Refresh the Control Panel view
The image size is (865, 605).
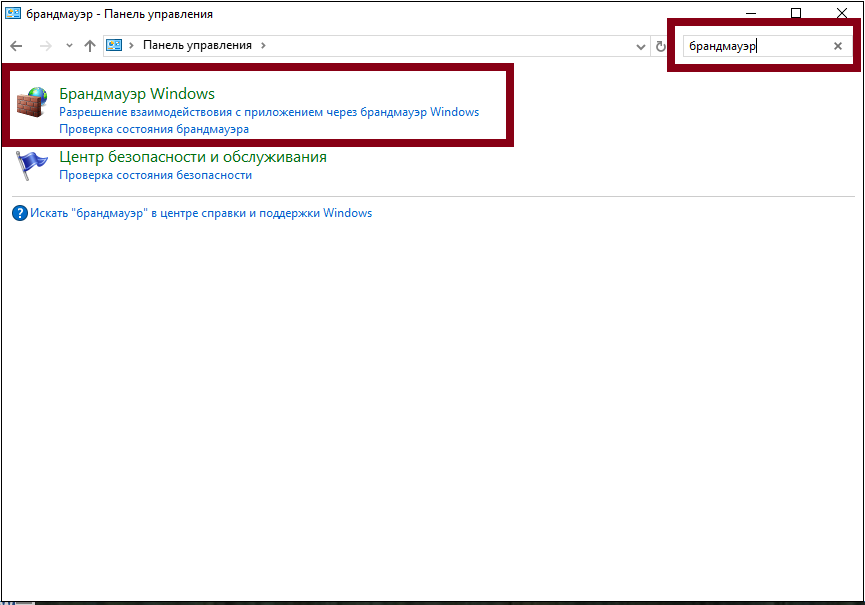(x=660, y=46)
